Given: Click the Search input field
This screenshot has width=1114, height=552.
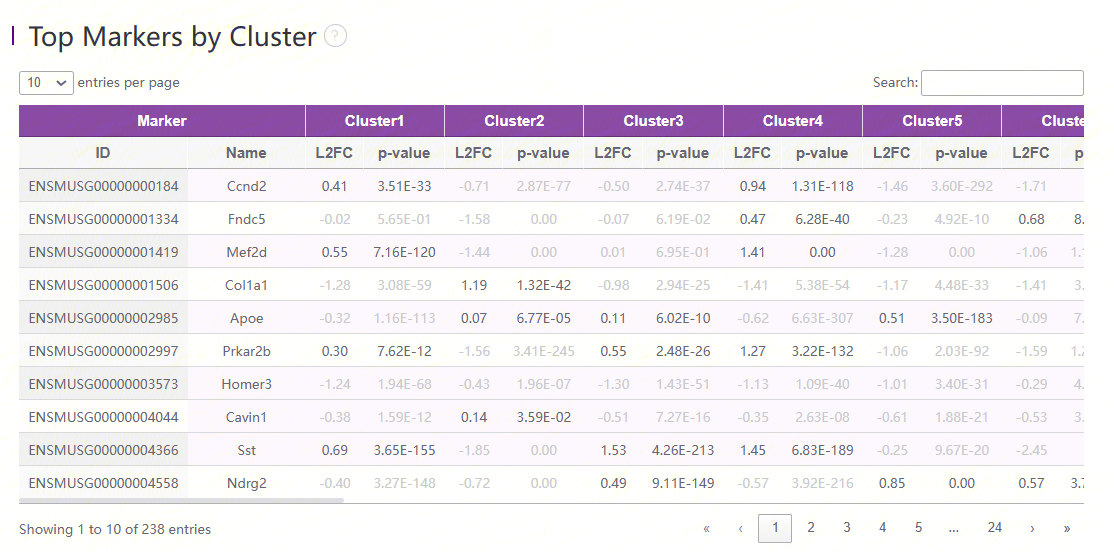Looking at the screenshot, I should pyautogui.click(x=1001, y=83).
